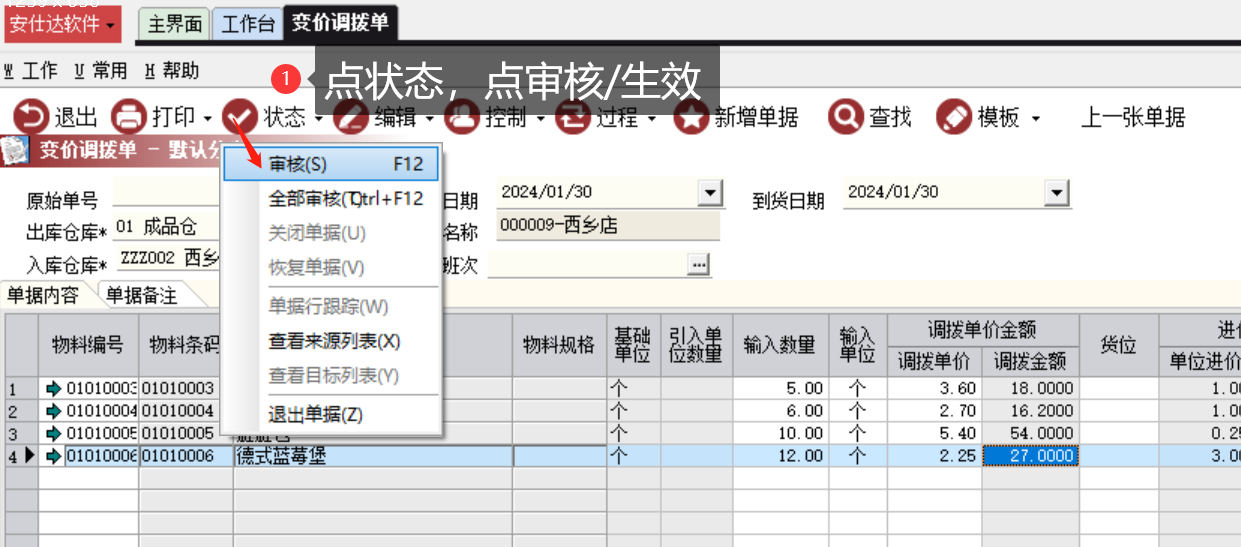Click the 编辑 pencil icon
Image resolution: width=1241 pixels, height=547 pixels.
pos(350,117)
